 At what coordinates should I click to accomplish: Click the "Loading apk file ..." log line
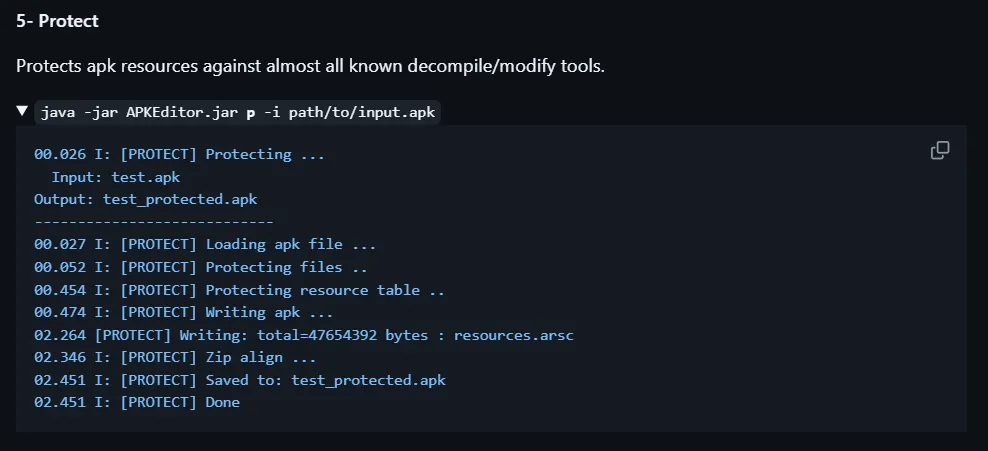pyautogui.click(x=205, y=244)
